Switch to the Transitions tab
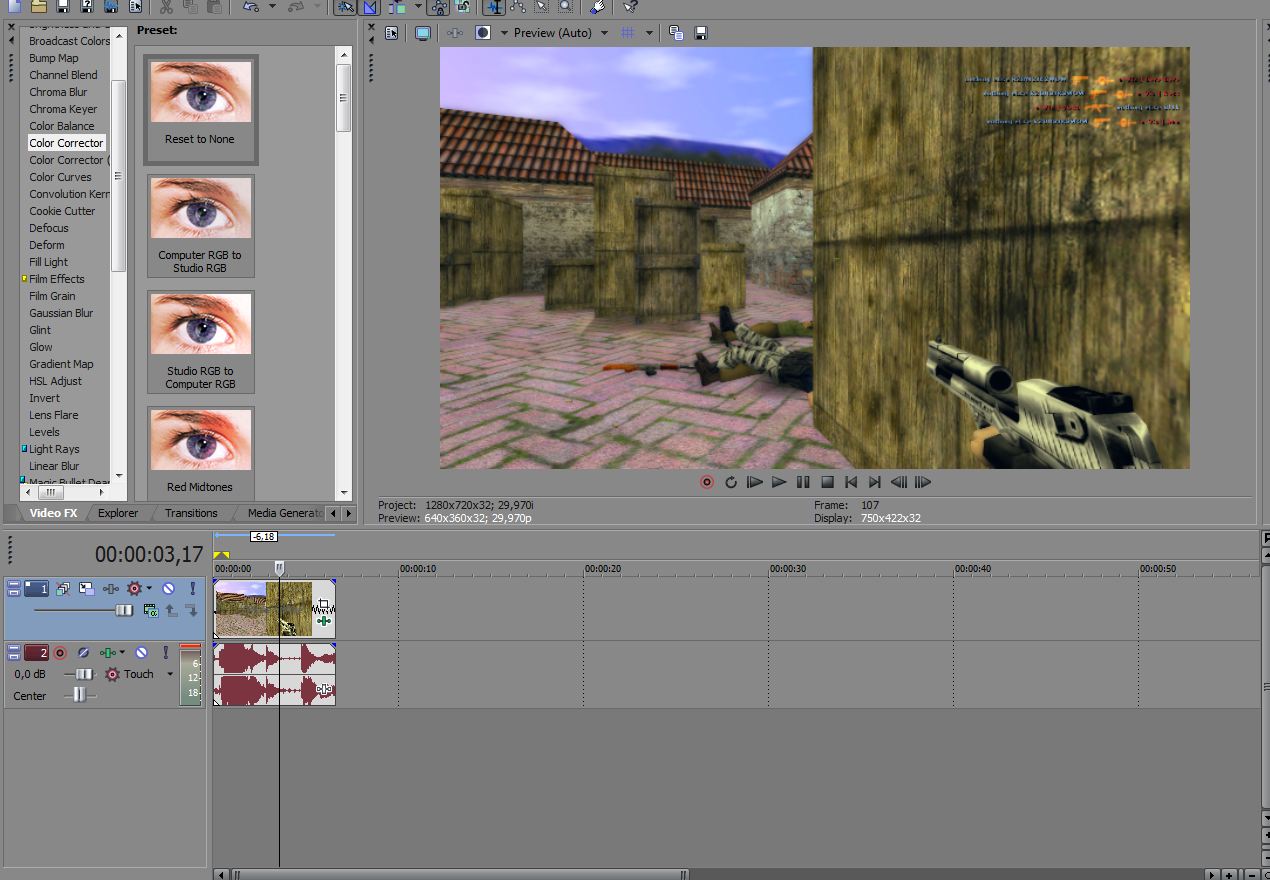Viewport: 1270px width, 880px height. pos(191,513)
